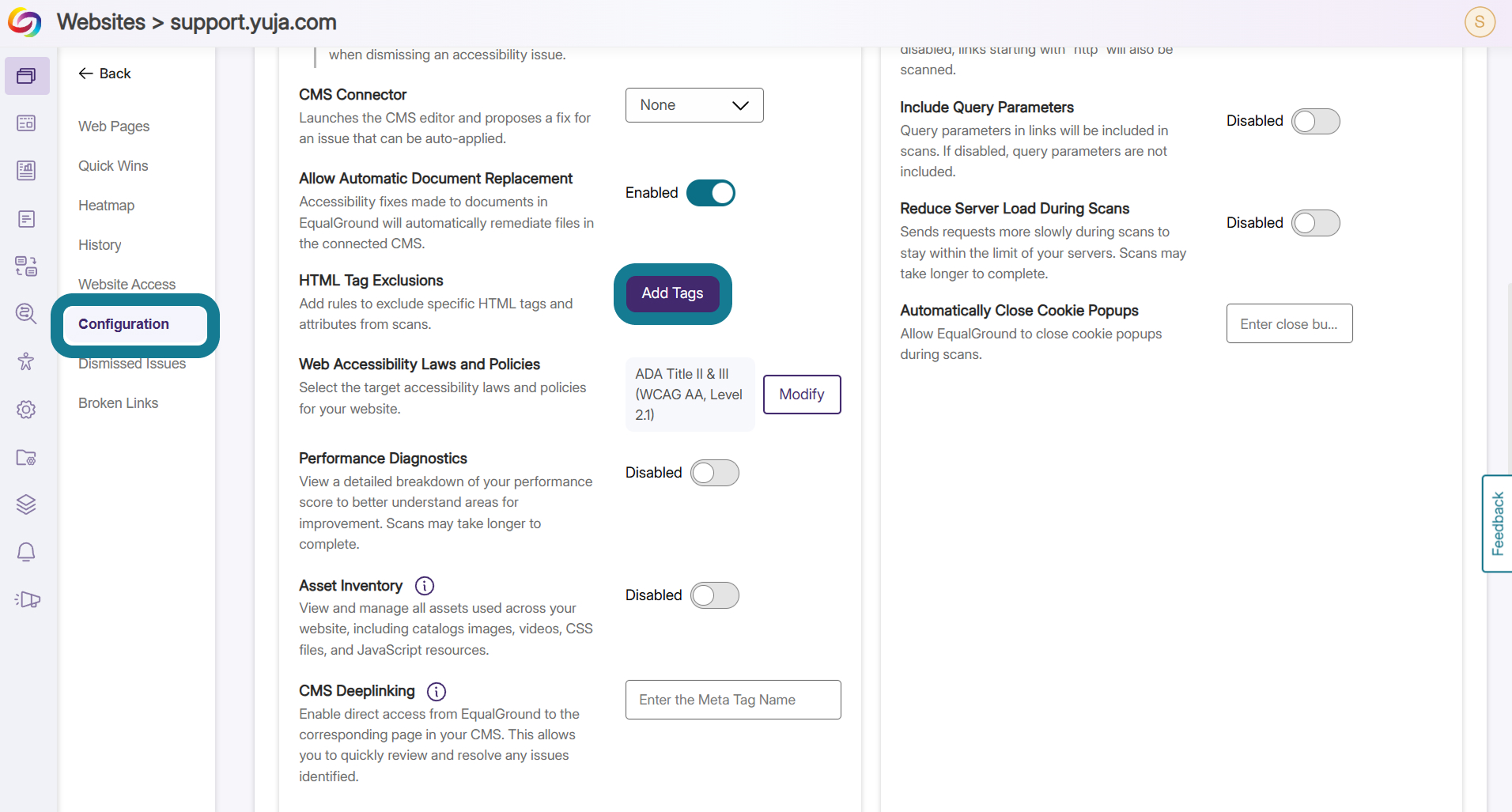1512x812 pixels.
Task: Turn on Include Query Parameters toggle
Action: pos(1316,122)
